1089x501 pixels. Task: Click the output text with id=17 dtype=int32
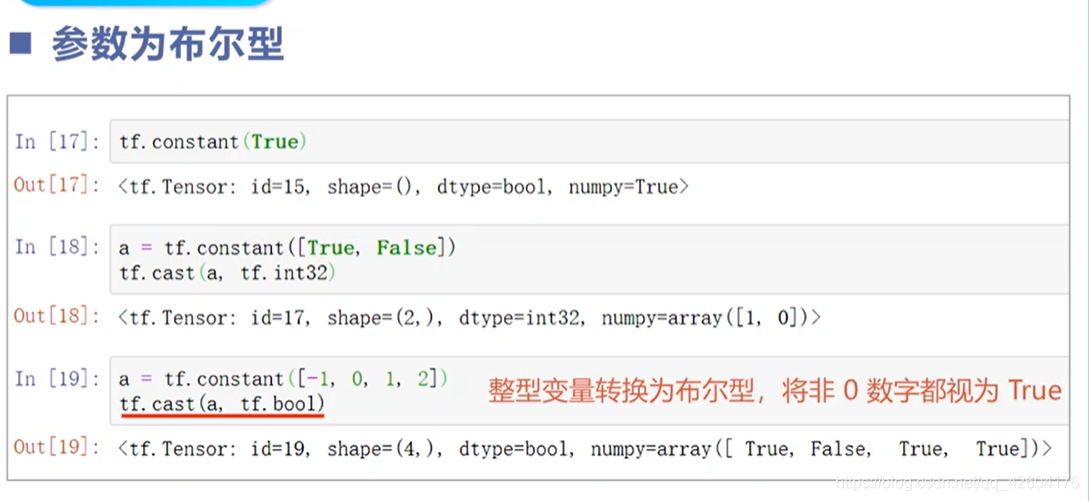[469, 318]
